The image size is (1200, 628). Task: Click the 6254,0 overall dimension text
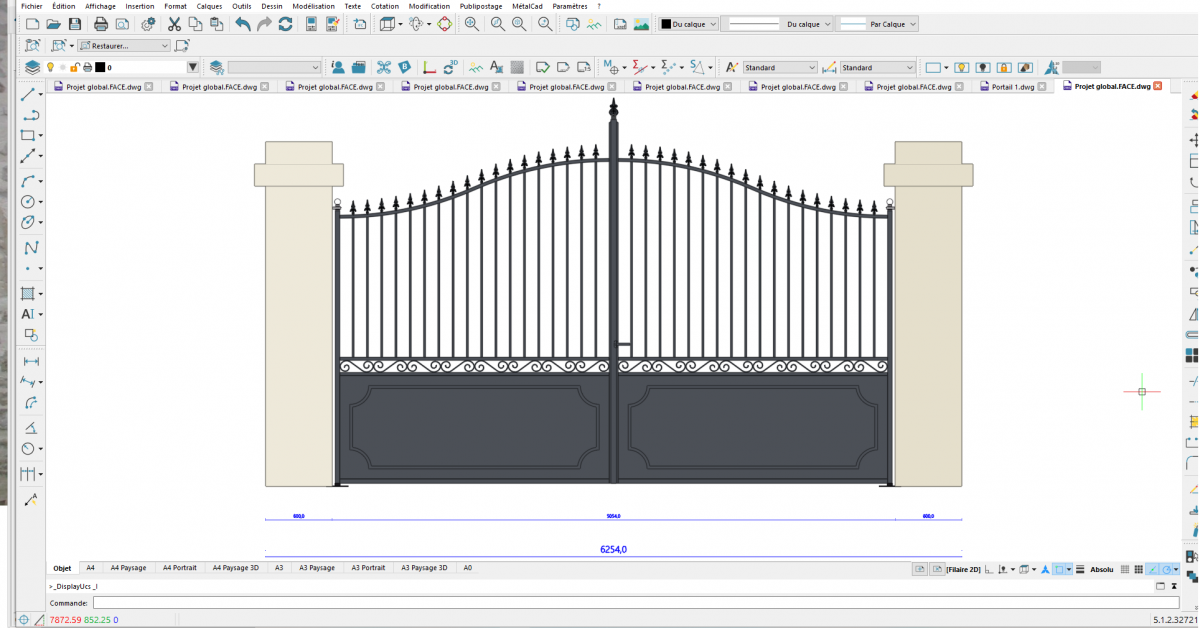tap(613, 549)
